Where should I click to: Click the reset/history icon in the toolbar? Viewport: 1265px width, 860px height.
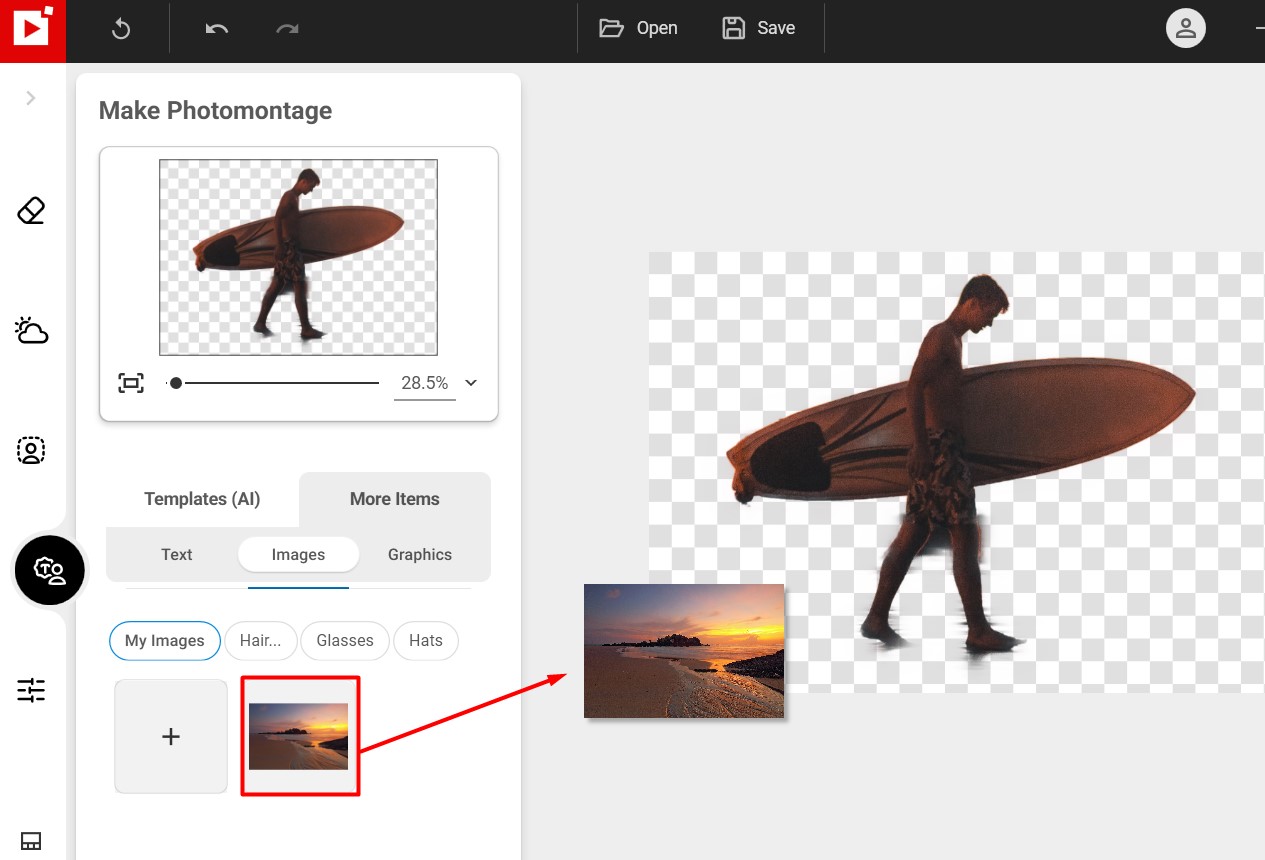pos(120,28)
